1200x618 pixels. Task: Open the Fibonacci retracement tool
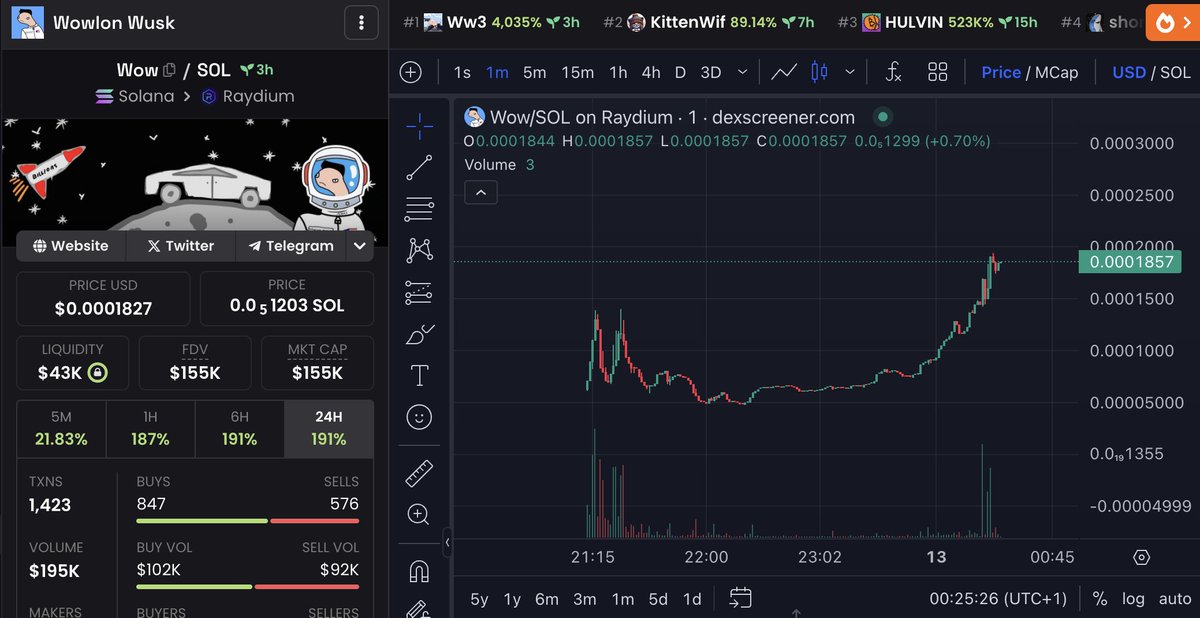[x=420, y=210]
